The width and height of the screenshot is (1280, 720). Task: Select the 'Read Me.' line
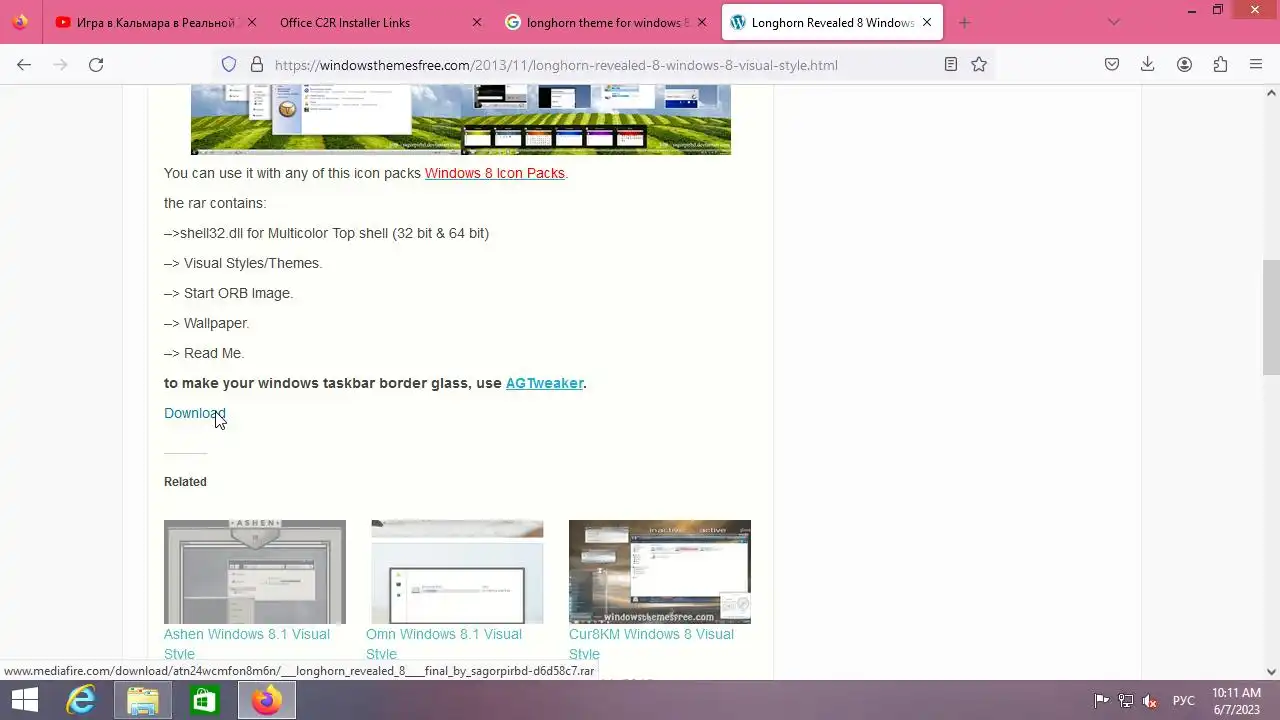tap(204, 353)
